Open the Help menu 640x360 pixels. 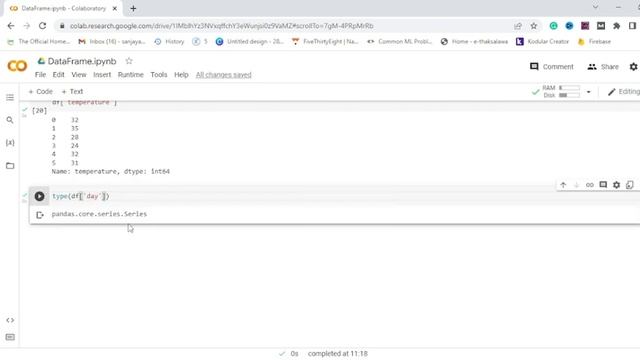(181, 75)
